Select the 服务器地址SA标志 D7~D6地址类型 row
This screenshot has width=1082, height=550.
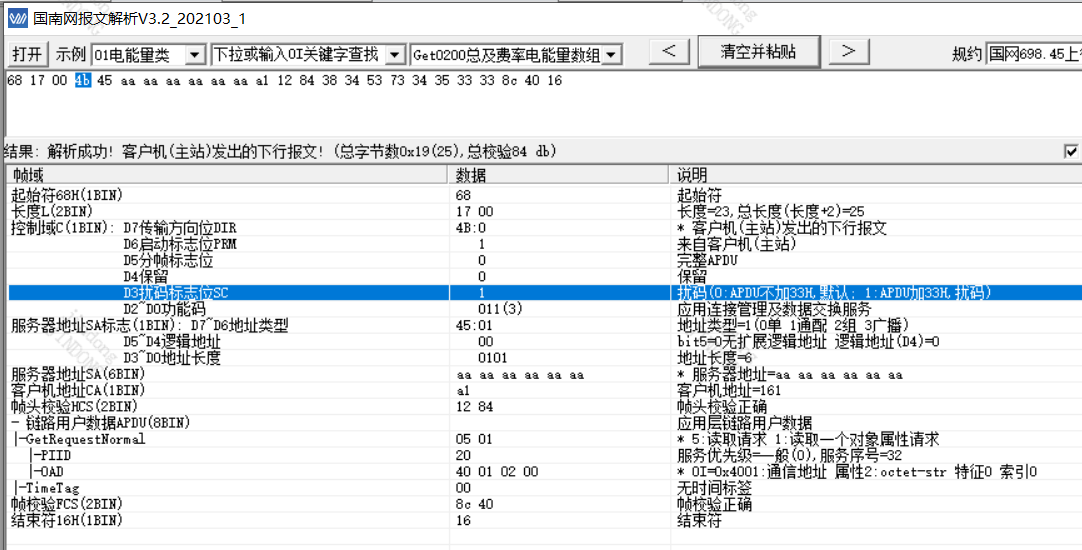point(545,325)
